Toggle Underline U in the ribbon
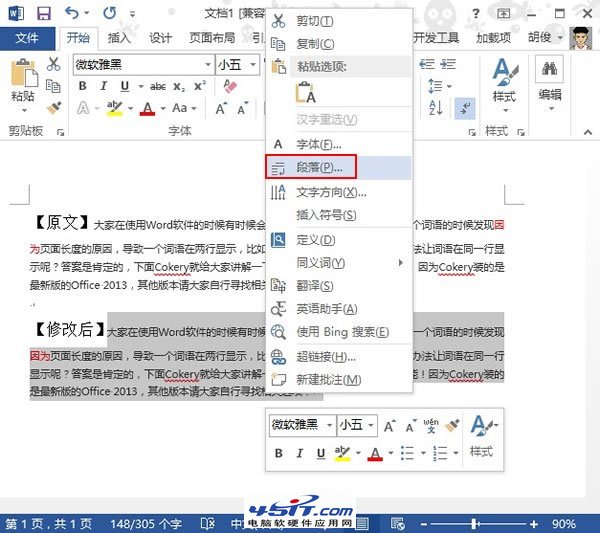Image resolution: width=600 pixels, height=533 pixels. point(125,86)
